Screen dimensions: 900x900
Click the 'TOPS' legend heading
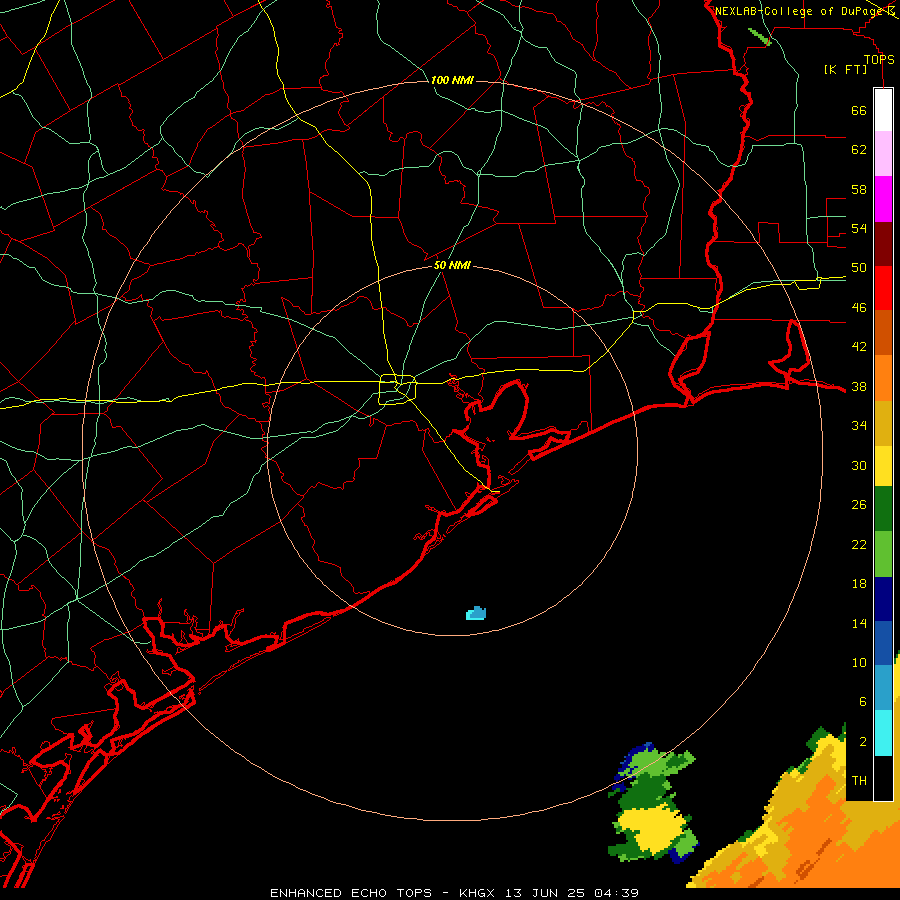click(x=879, y=59)
